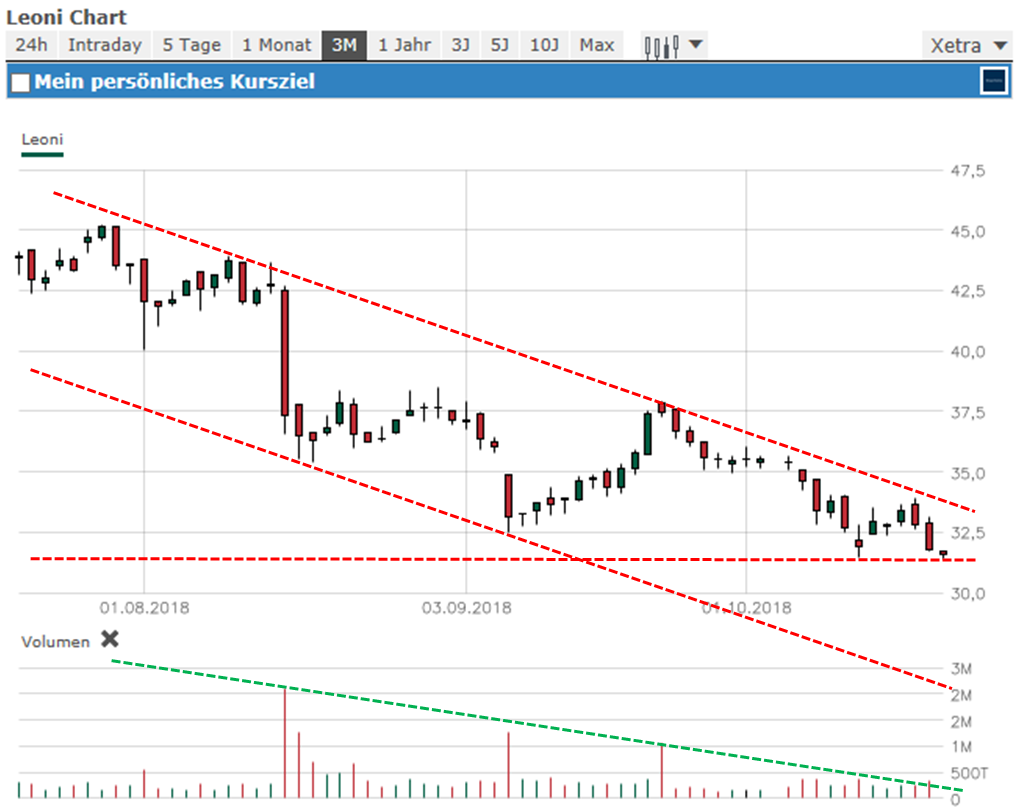
Task: Click the Leoni Chart heading
Action: click(67, 18)
